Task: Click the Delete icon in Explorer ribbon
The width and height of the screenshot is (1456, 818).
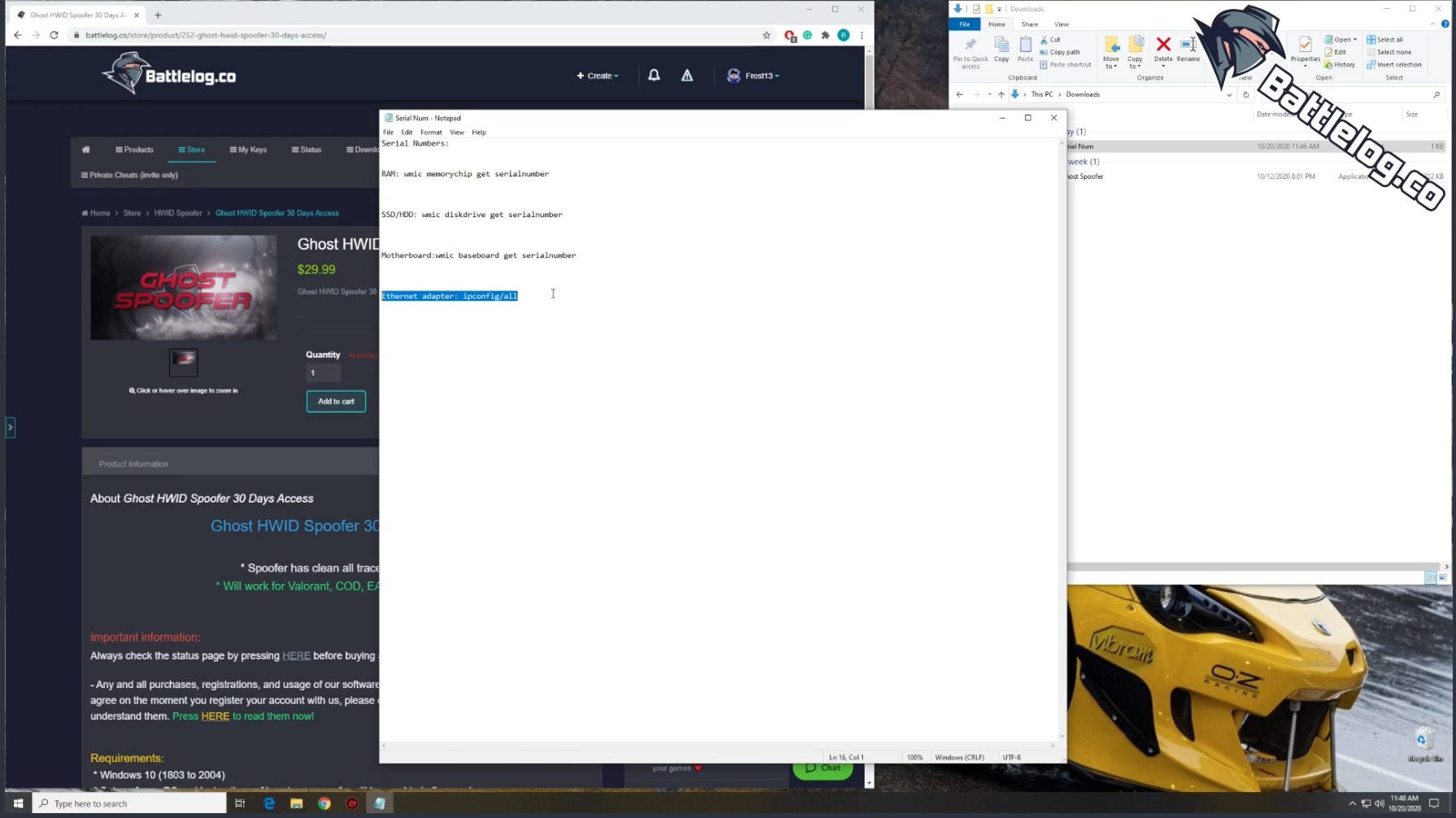Action: pos(1163,48)
